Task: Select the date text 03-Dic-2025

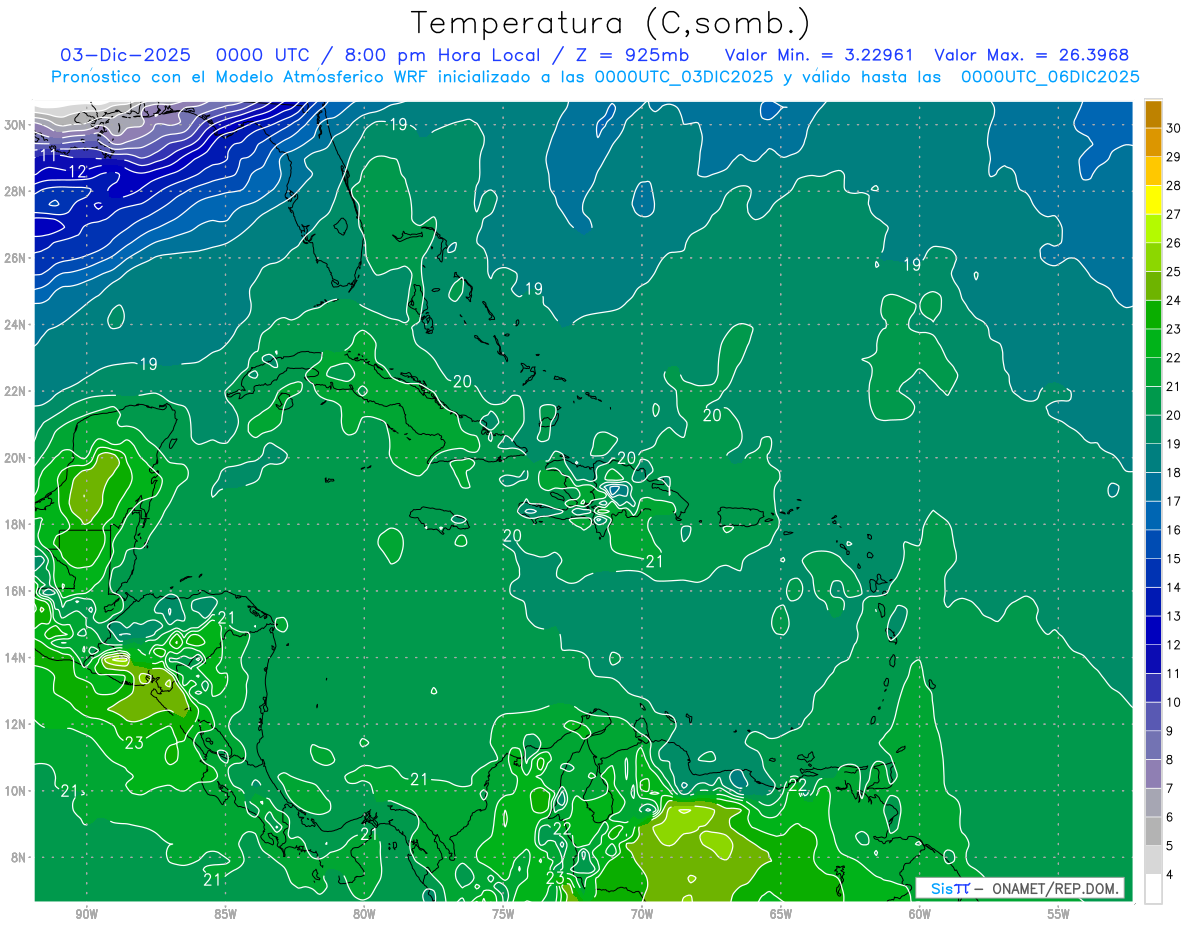Action: point(127,55)
